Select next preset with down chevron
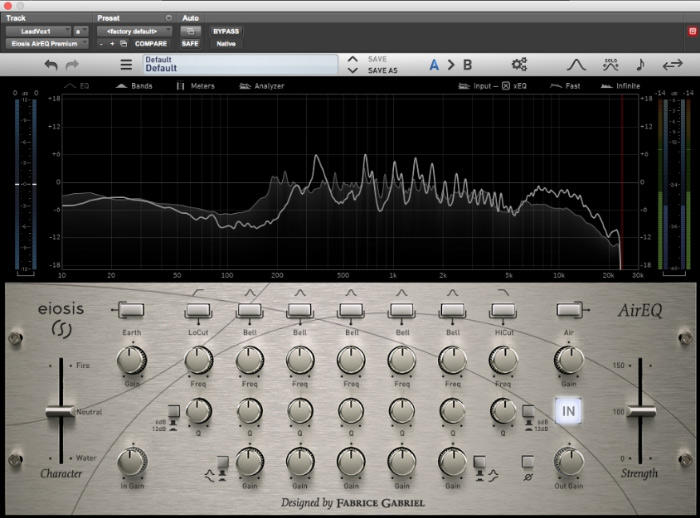Viewport: 700px width, 518px height. click(352, 71)
